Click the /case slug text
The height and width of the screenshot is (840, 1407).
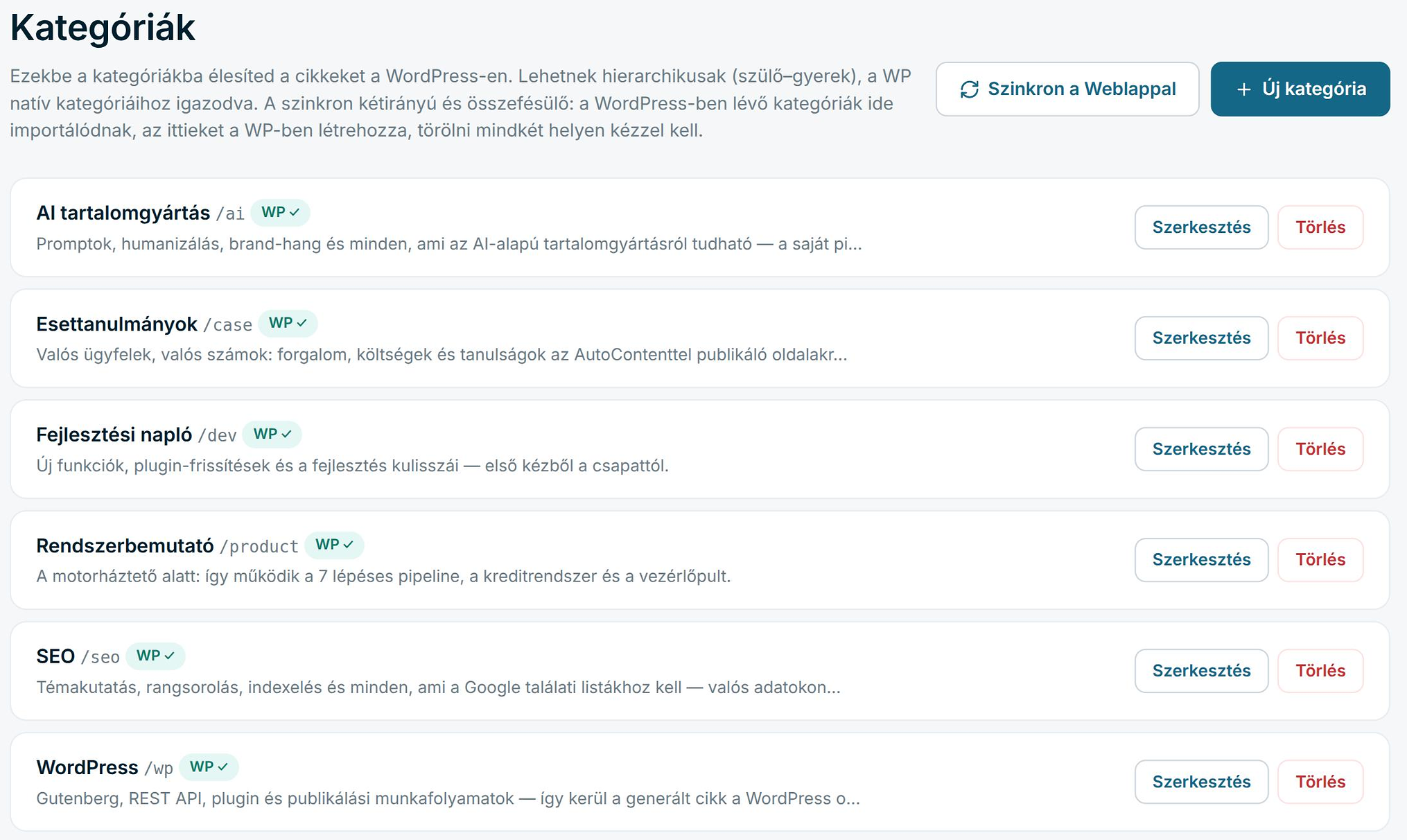tap(227, 325)
